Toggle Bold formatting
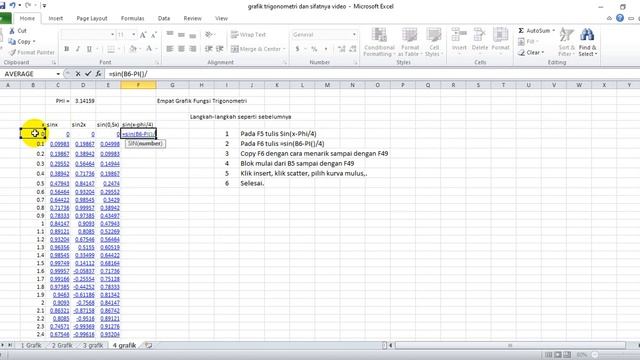This screenshot has height=360, width=640. [x=67, y=49]
